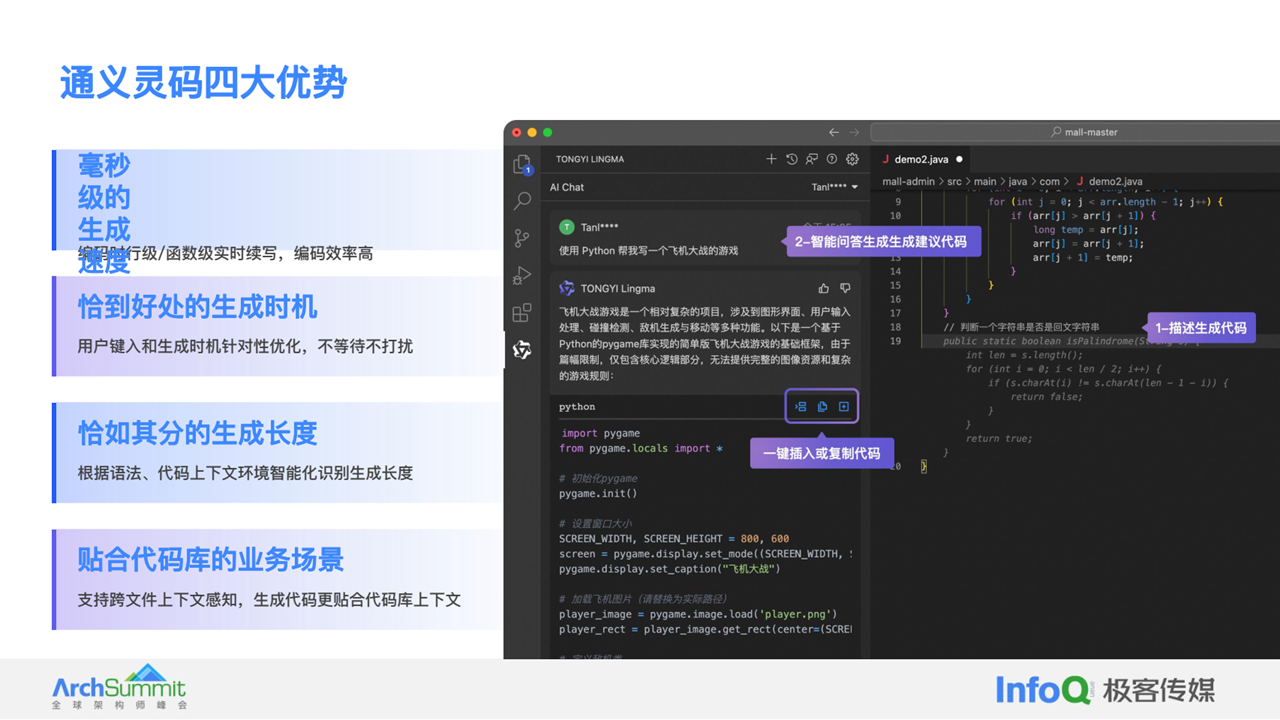Viewport: 1280px width, 720px height.
Task: Click the AI Chat label
Action: (567, 187)
